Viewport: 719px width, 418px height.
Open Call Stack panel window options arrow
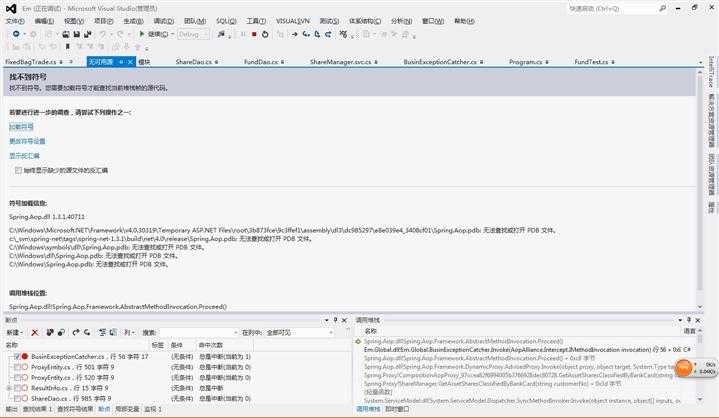point(680,320)
